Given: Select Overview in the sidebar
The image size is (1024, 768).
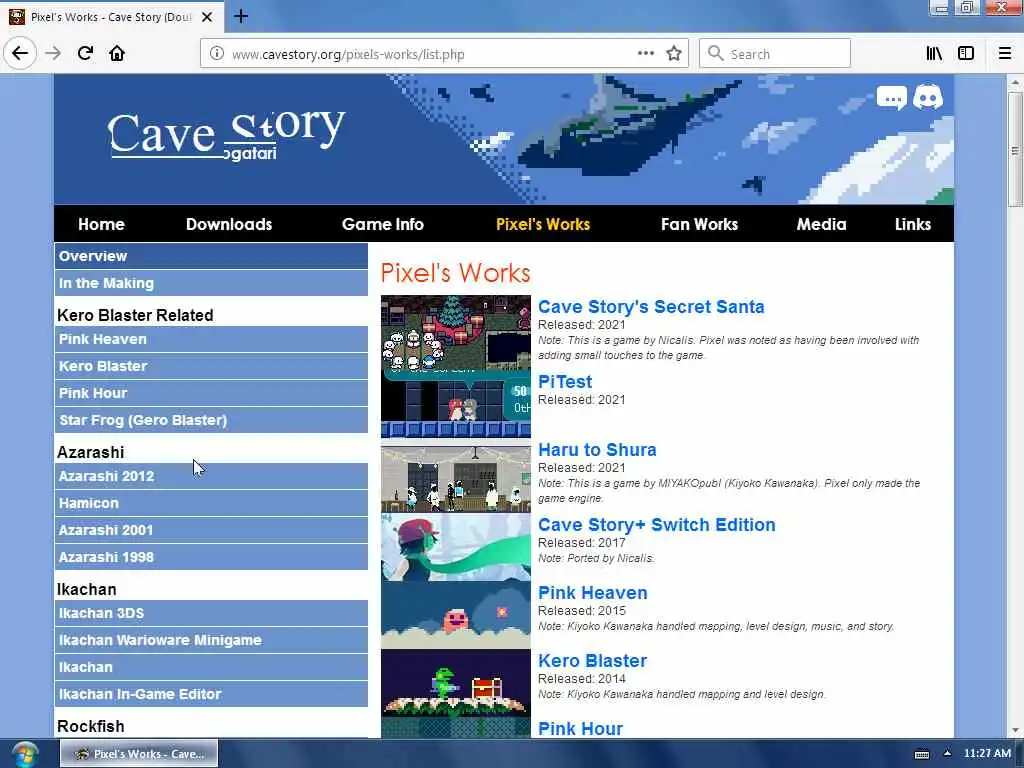Looking at the screenshot, I should (211, 256).
